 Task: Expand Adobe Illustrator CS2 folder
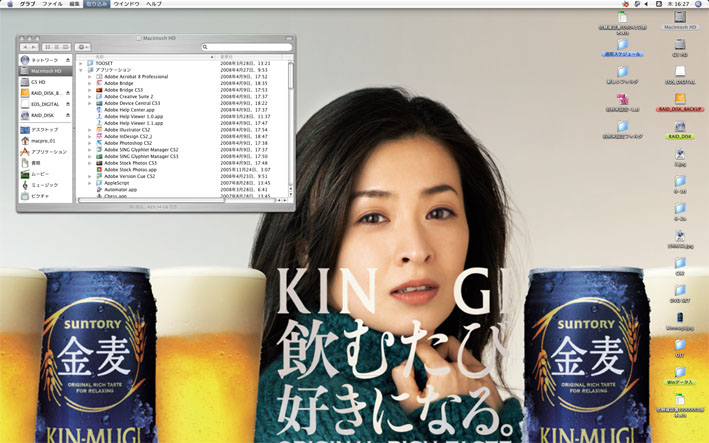89,130
